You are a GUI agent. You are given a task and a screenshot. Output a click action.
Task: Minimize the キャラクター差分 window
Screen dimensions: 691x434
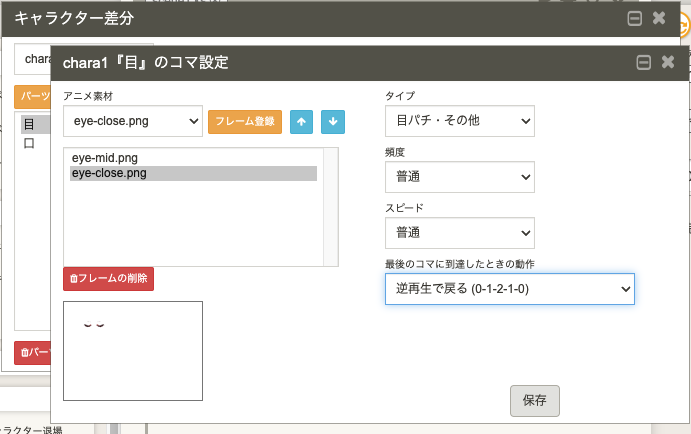(x=634, y=18)
